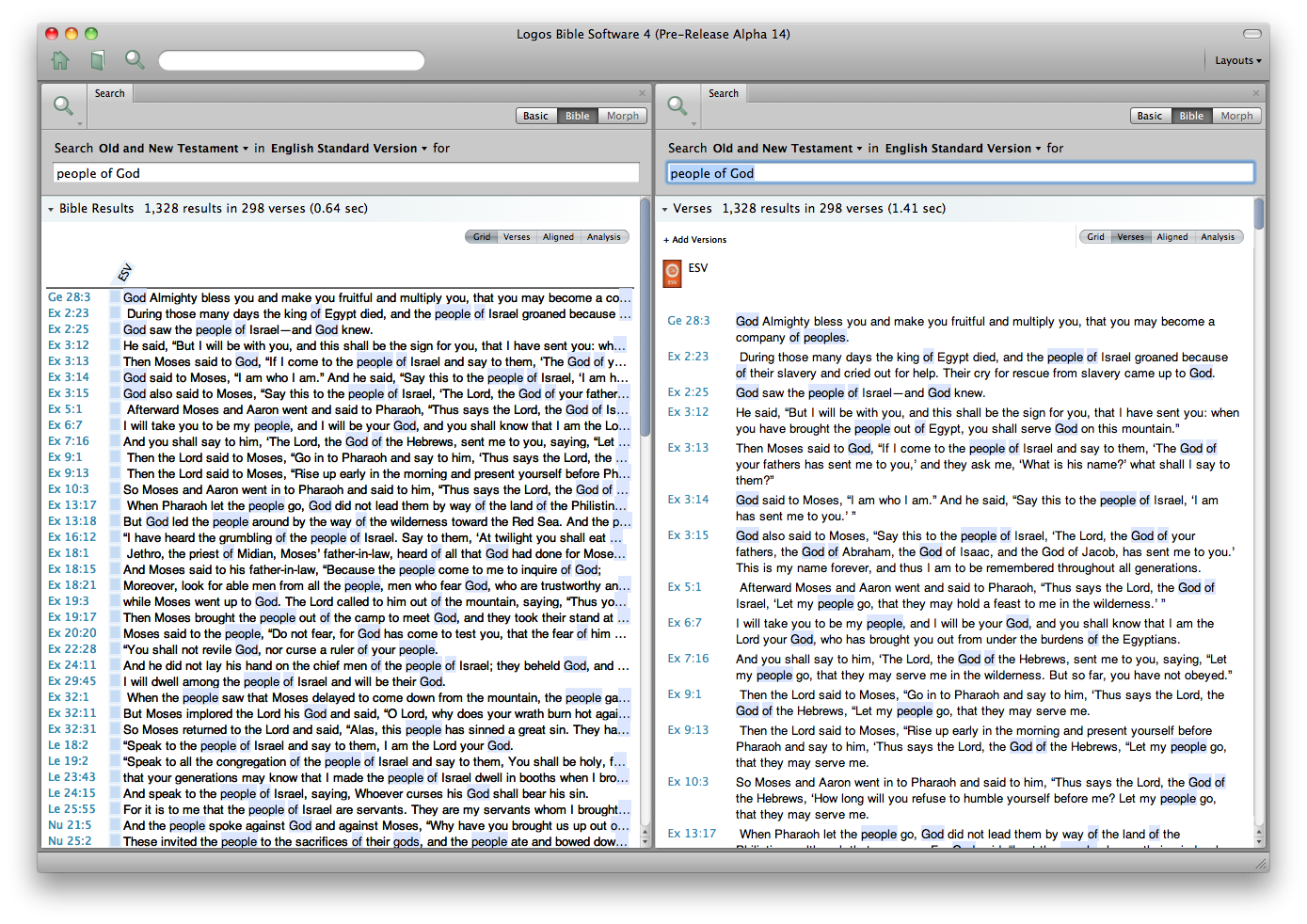Screen dimensions: 1307x924
Task: Open Ex 7:16 link in right results
Action: [689, 659]
